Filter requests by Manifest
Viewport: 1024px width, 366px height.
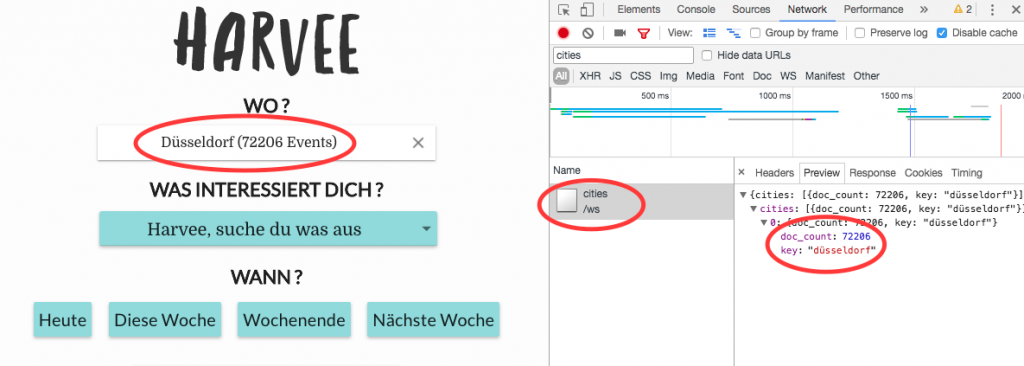tap(825, 76)
